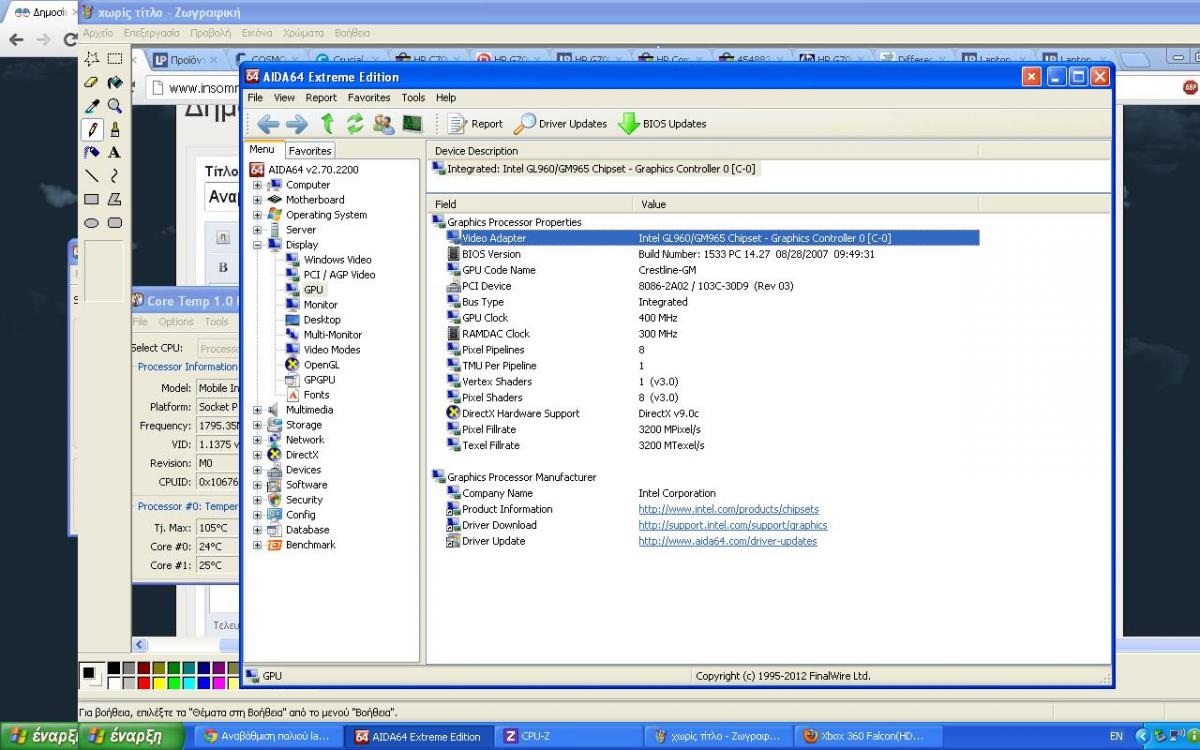Open Driver Updates in AIDA64 toolbar
This screenshot has width=1200, height=750.
coord(560,124)
